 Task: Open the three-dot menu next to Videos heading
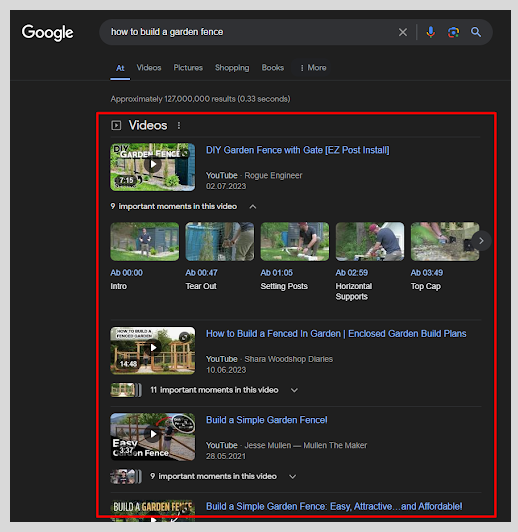tap(179, 126)
